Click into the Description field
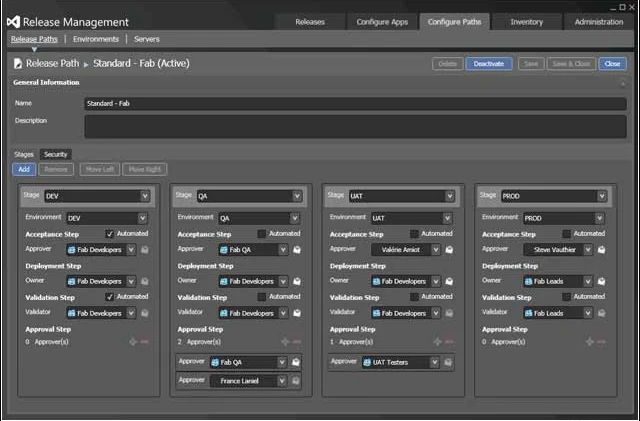The image size is (640, 421). 355,127
